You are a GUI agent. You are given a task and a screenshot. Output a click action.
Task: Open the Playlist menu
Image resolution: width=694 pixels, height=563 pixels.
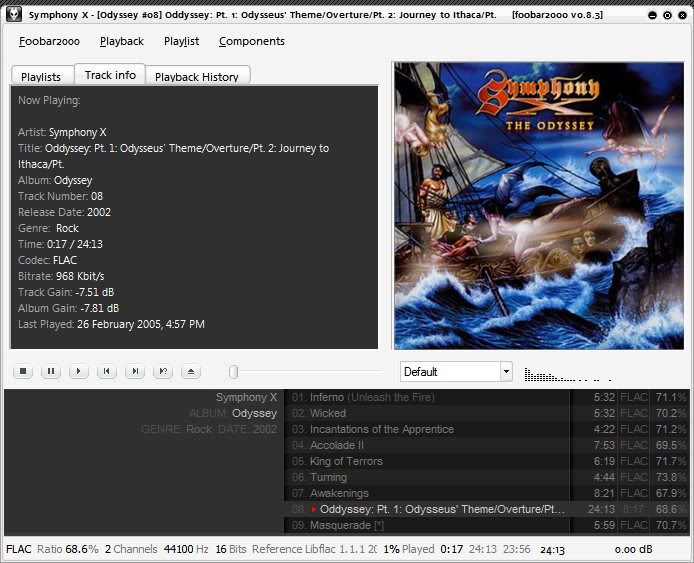181,41
